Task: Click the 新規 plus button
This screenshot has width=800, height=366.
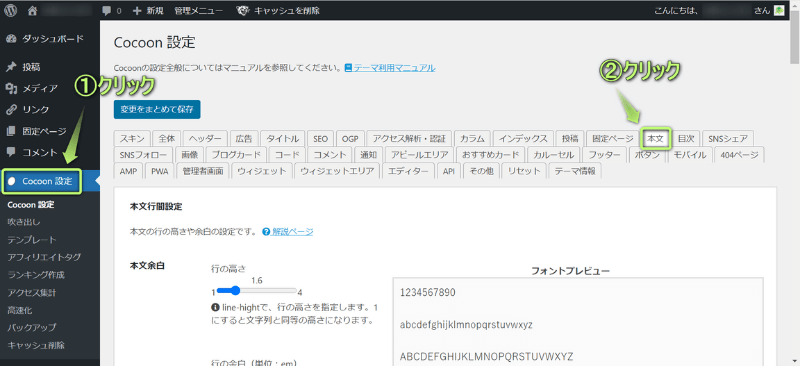Action: 147,10
